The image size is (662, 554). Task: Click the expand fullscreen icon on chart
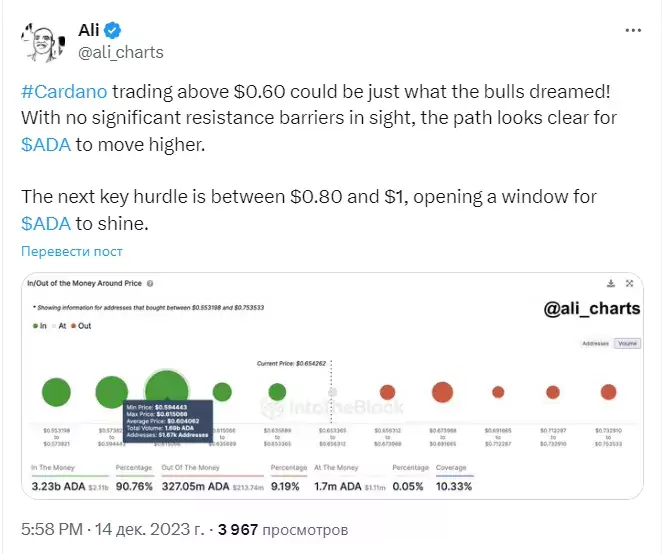pos(629,283)
